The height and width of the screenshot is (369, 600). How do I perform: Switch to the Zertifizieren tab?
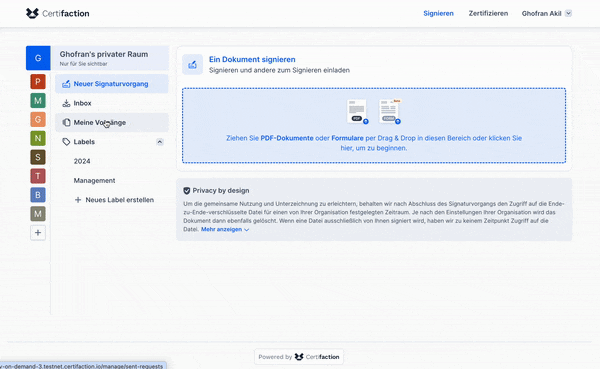488,13
